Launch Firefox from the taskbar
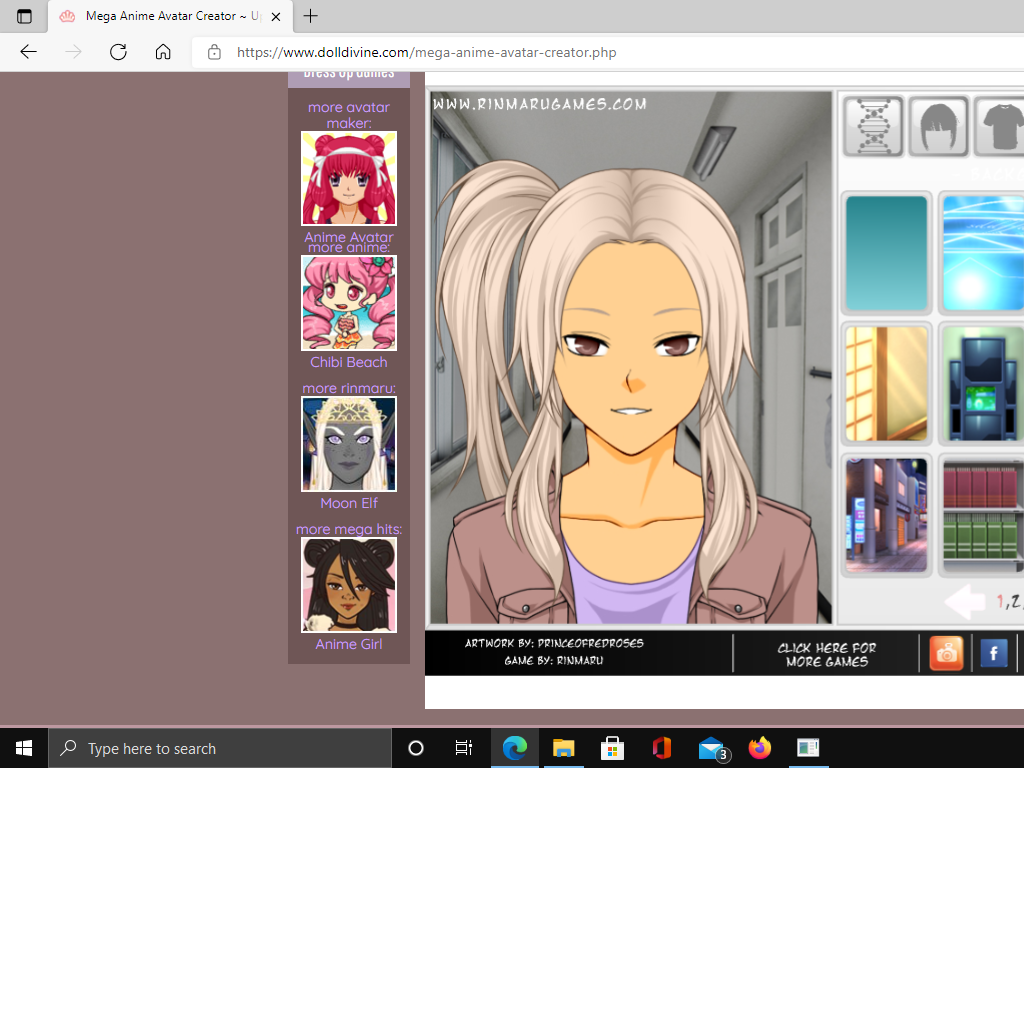Screen dimensions: 1024x1024 click(760, 748)
